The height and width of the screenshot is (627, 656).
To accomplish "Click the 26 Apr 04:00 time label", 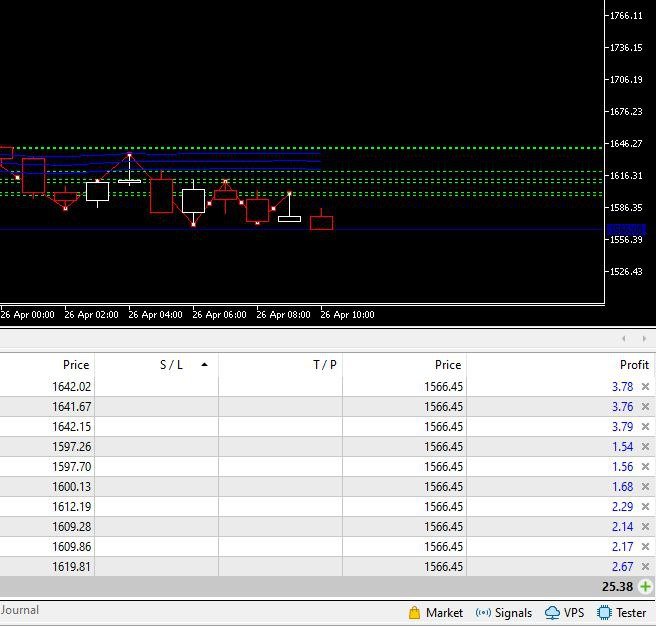I will (155, 315).
